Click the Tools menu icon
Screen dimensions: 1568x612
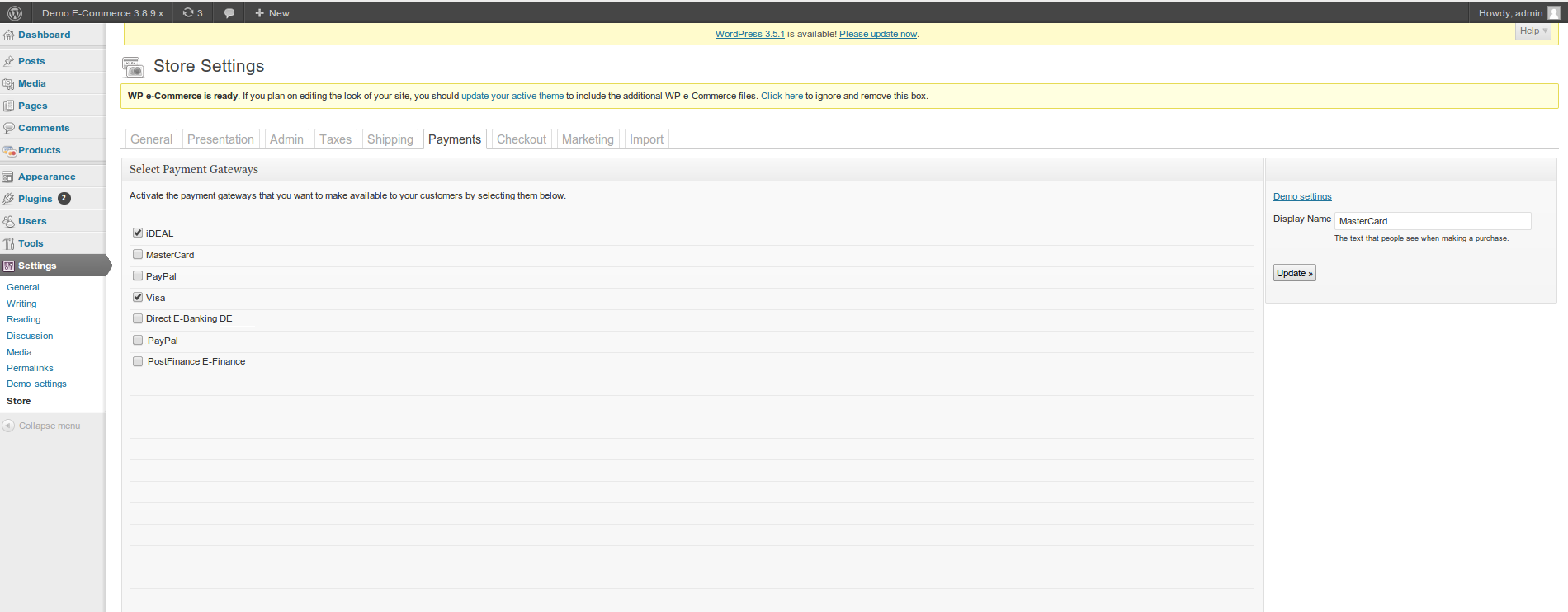[x=9, y=244]
